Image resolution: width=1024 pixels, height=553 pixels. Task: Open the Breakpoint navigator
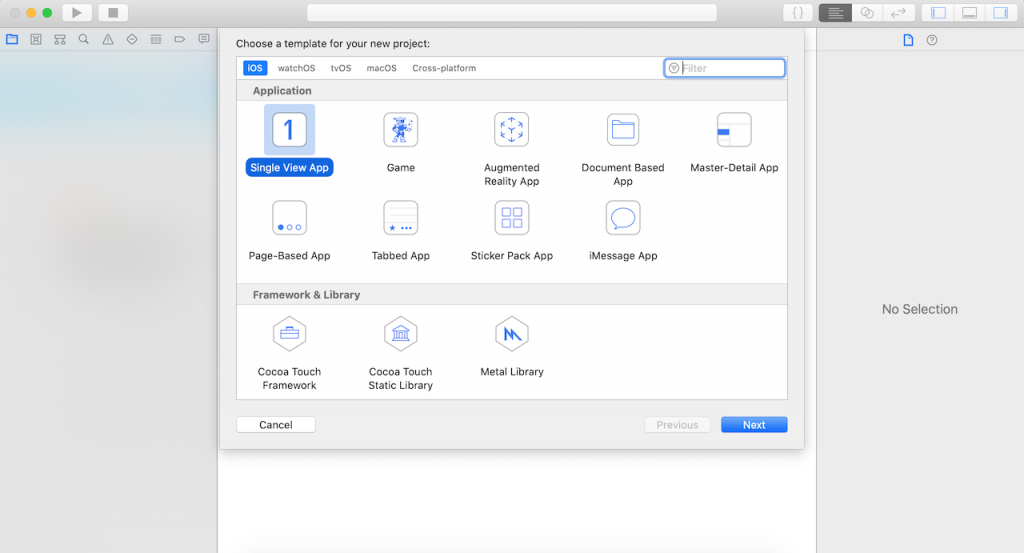coord(180,39)
